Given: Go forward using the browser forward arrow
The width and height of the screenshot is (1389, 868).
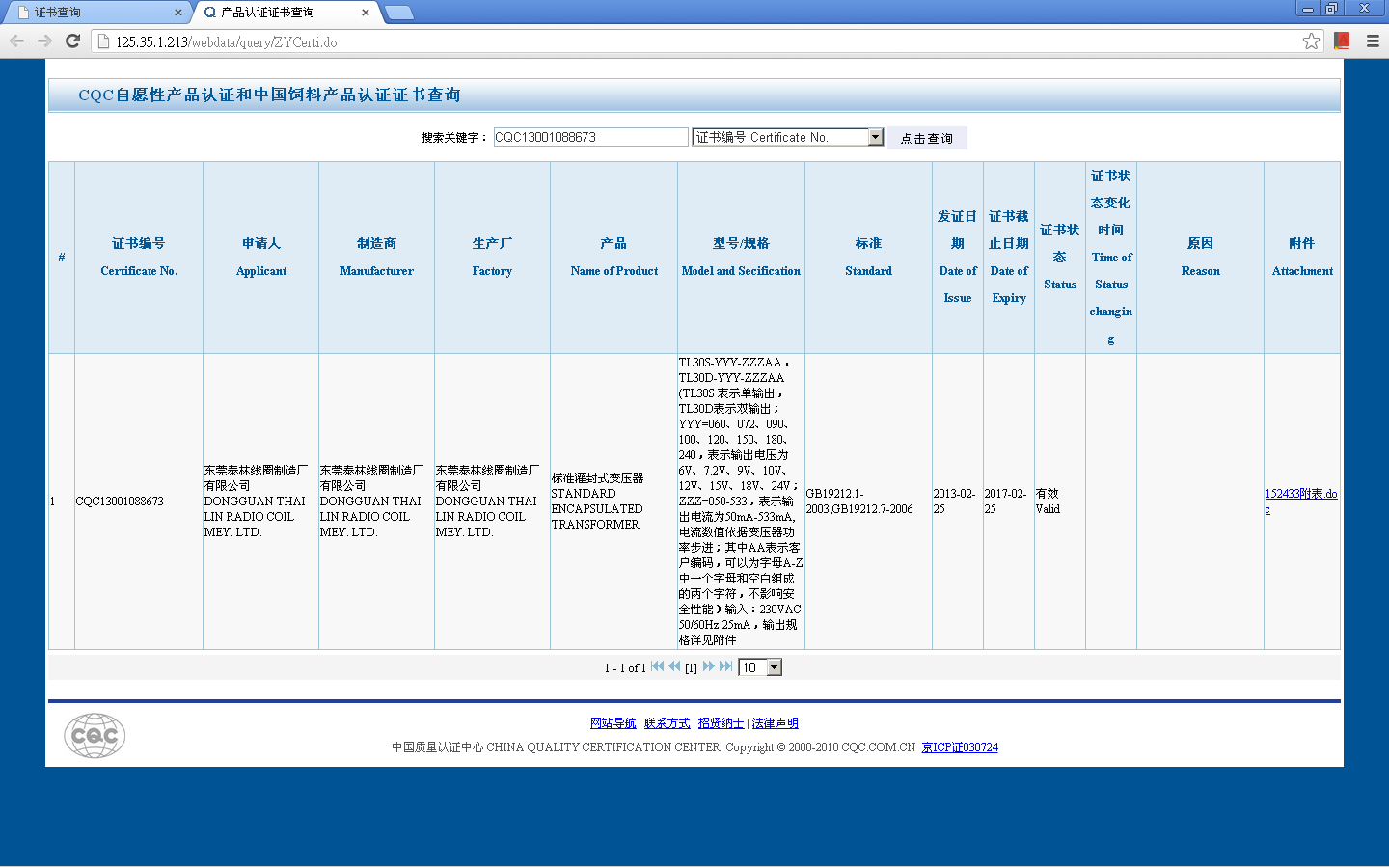Looking at the screenshot, I should tap(44, 41).
